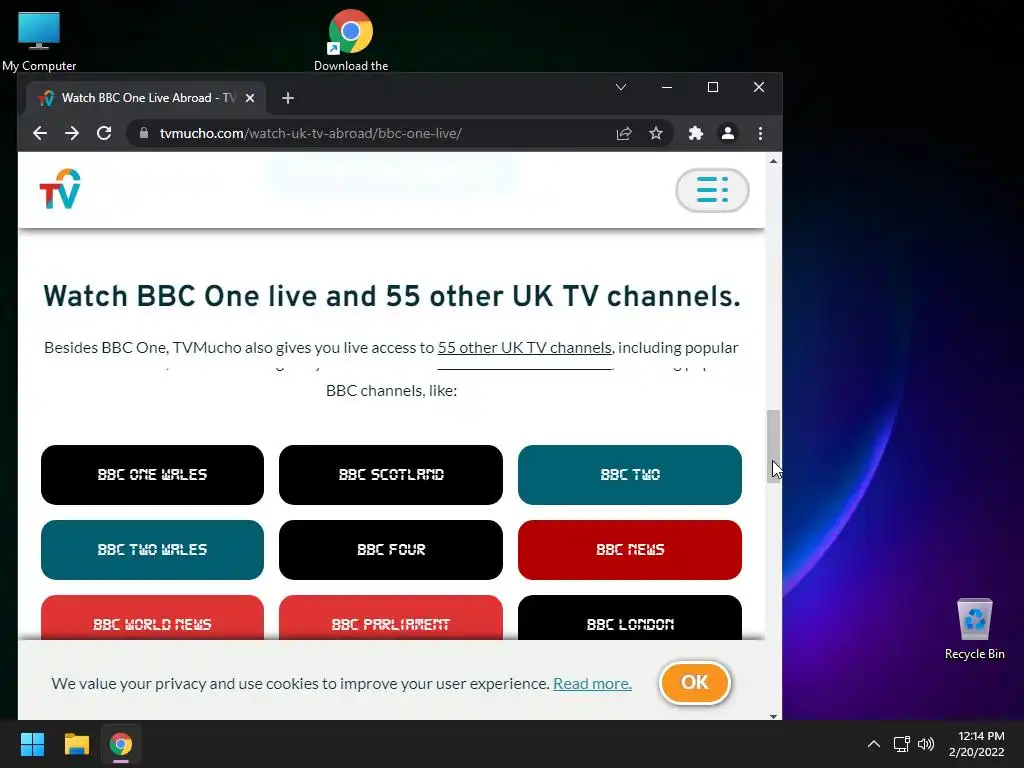Go forward in Chrome

(x=72, y=133)
